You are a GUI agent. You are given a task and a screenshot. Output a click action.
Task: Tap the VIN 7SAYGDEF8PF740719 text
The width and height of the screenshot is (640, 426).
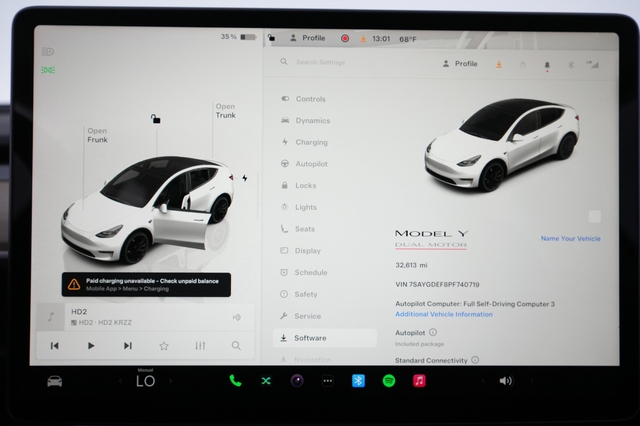coord(437,284)
